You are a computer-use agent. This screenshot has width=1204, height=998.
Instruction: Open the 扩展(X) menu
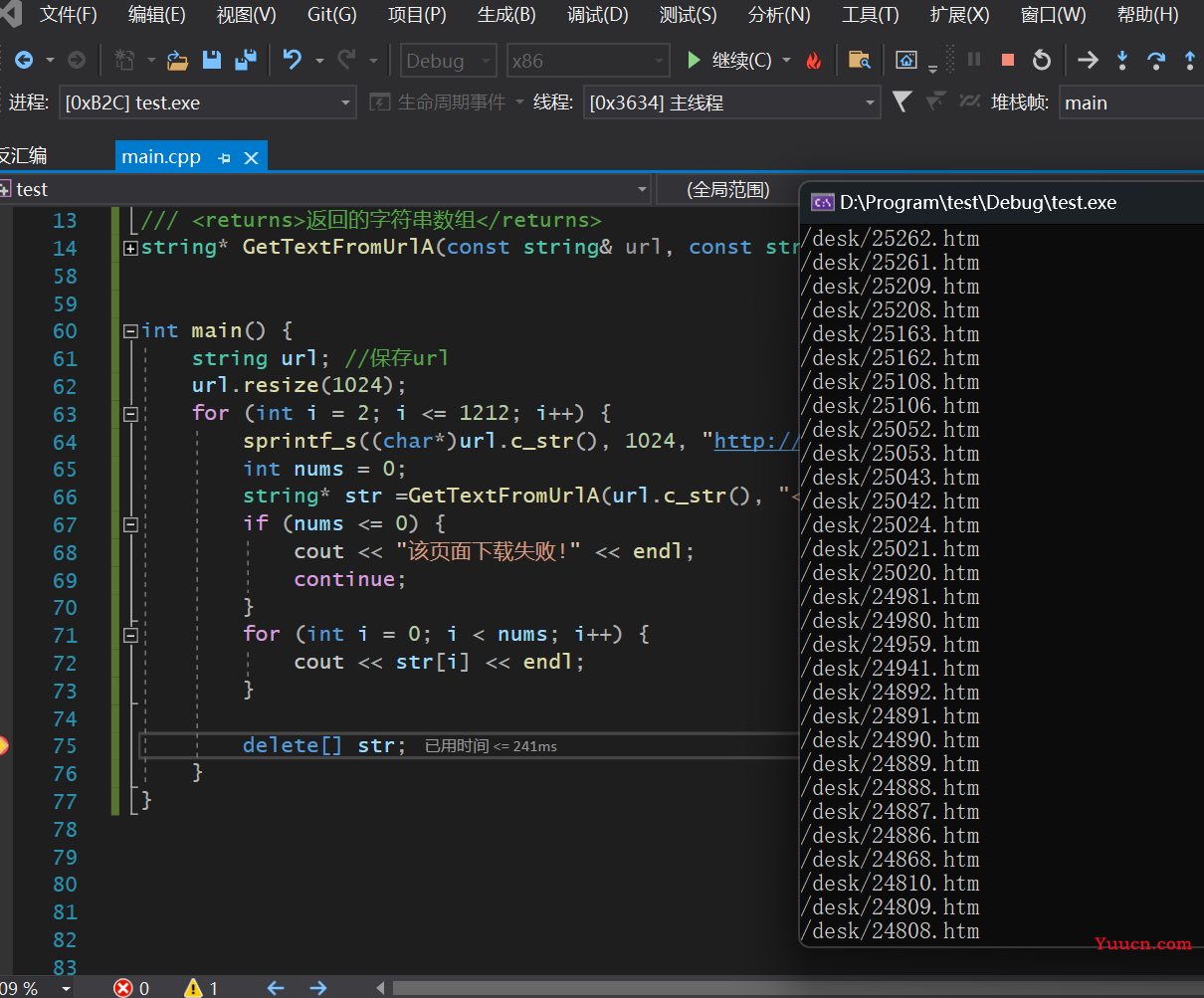click(959, 15)
